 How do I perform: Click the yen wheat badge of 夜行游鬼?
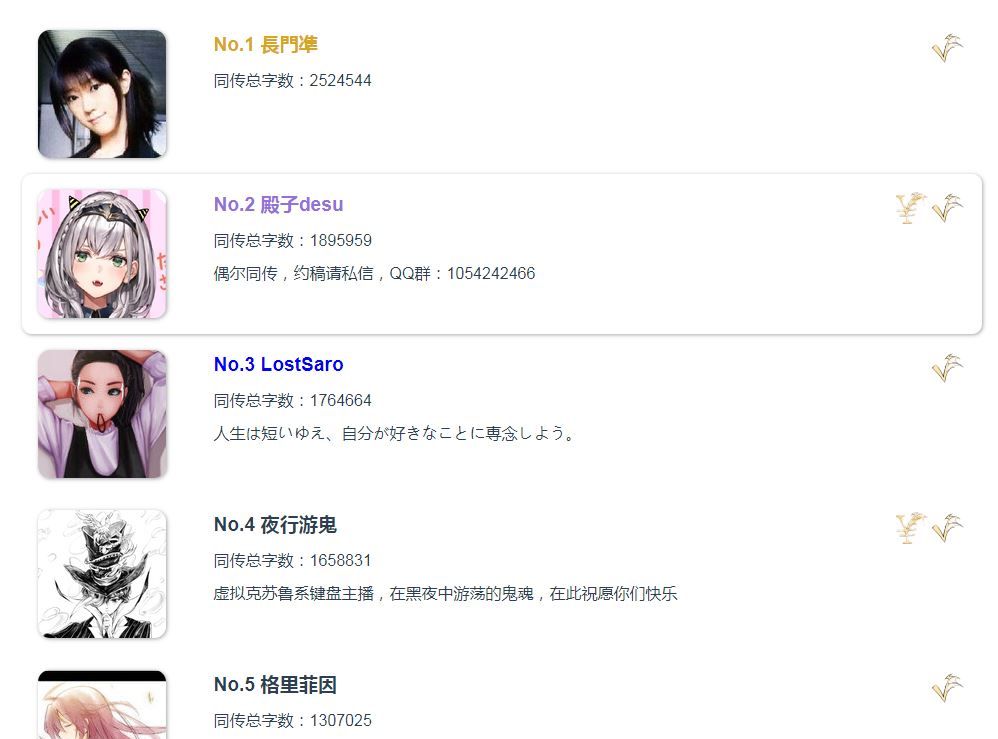click(911, 528)
